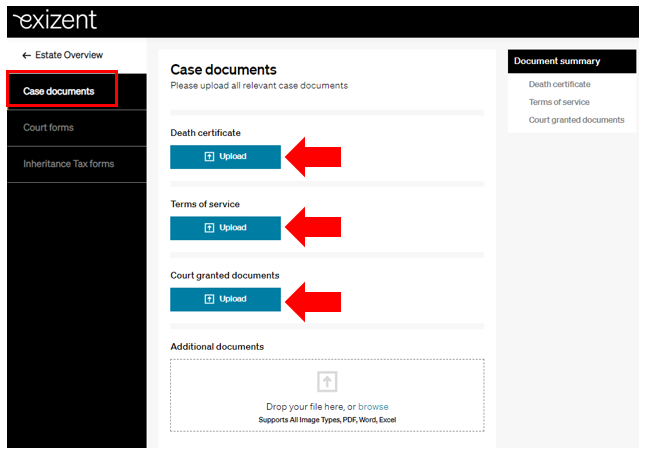Jump to Death certificate in Document summary
This screenshot has height=457, width=648.
point(560,84)
